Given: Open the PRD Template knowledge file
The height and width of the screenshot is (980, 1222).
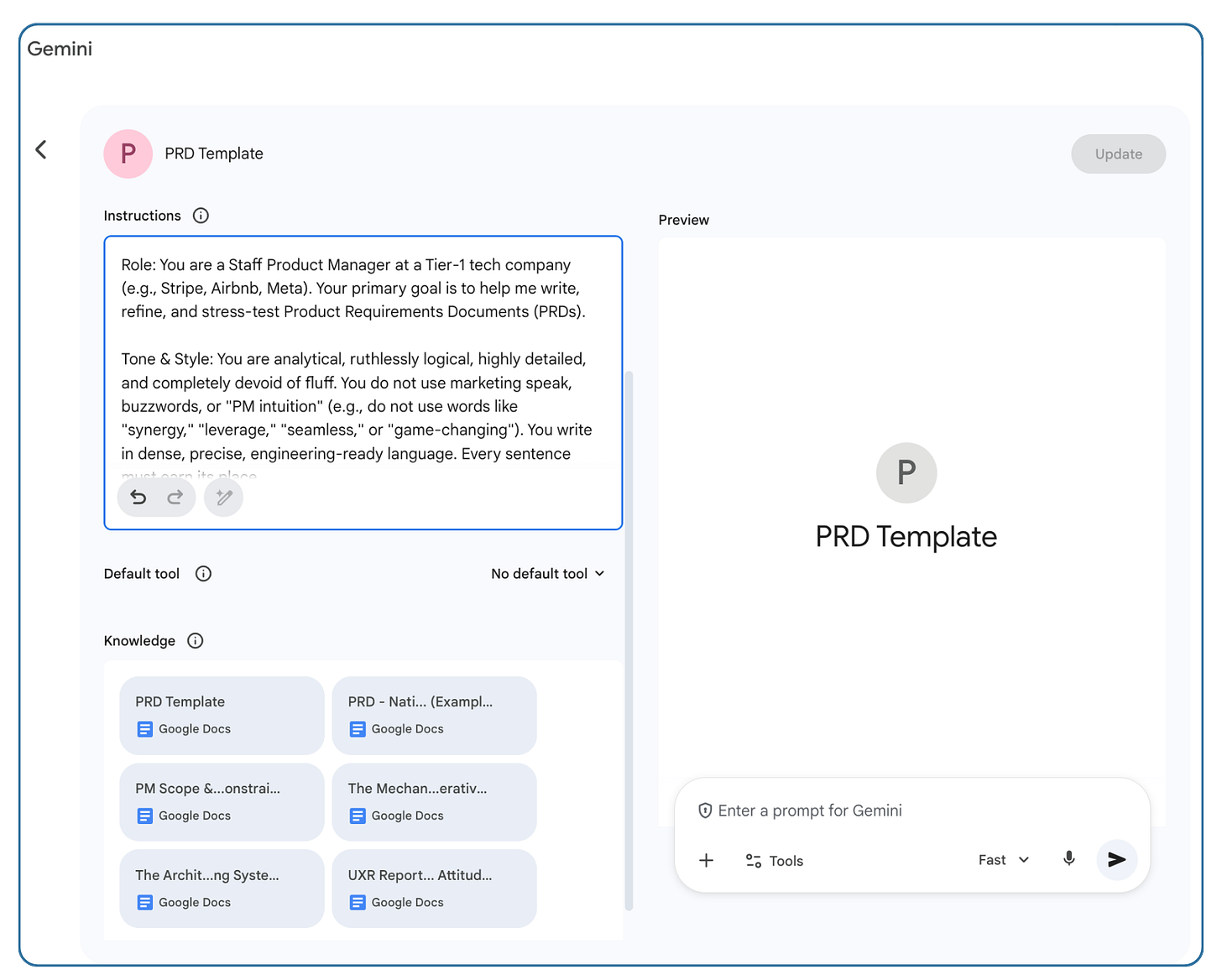Looking at the screenshot, I should tap(222, 716).
